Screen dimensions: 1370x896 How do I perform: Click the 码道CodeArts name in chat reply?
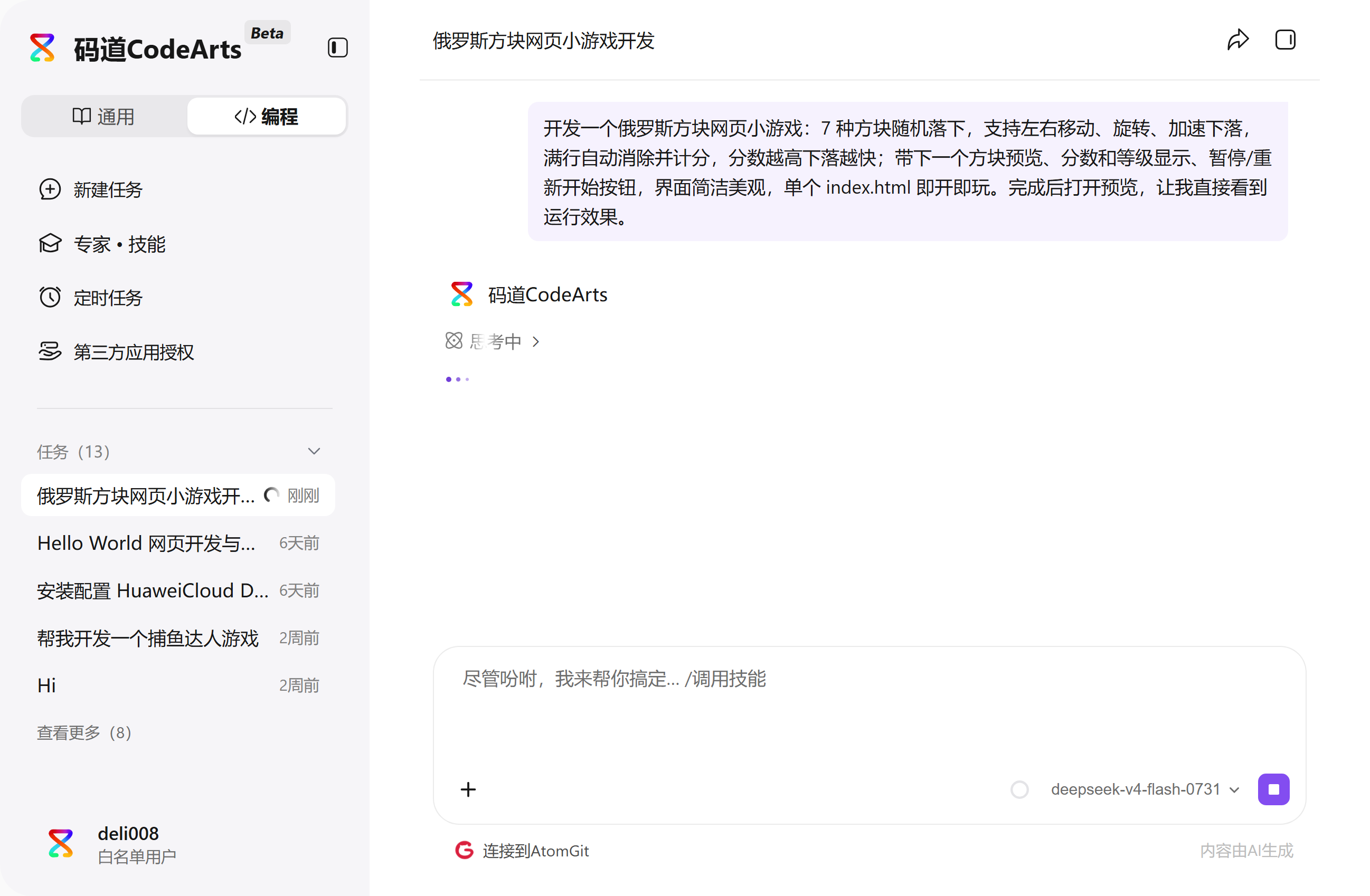pos(547,294)
